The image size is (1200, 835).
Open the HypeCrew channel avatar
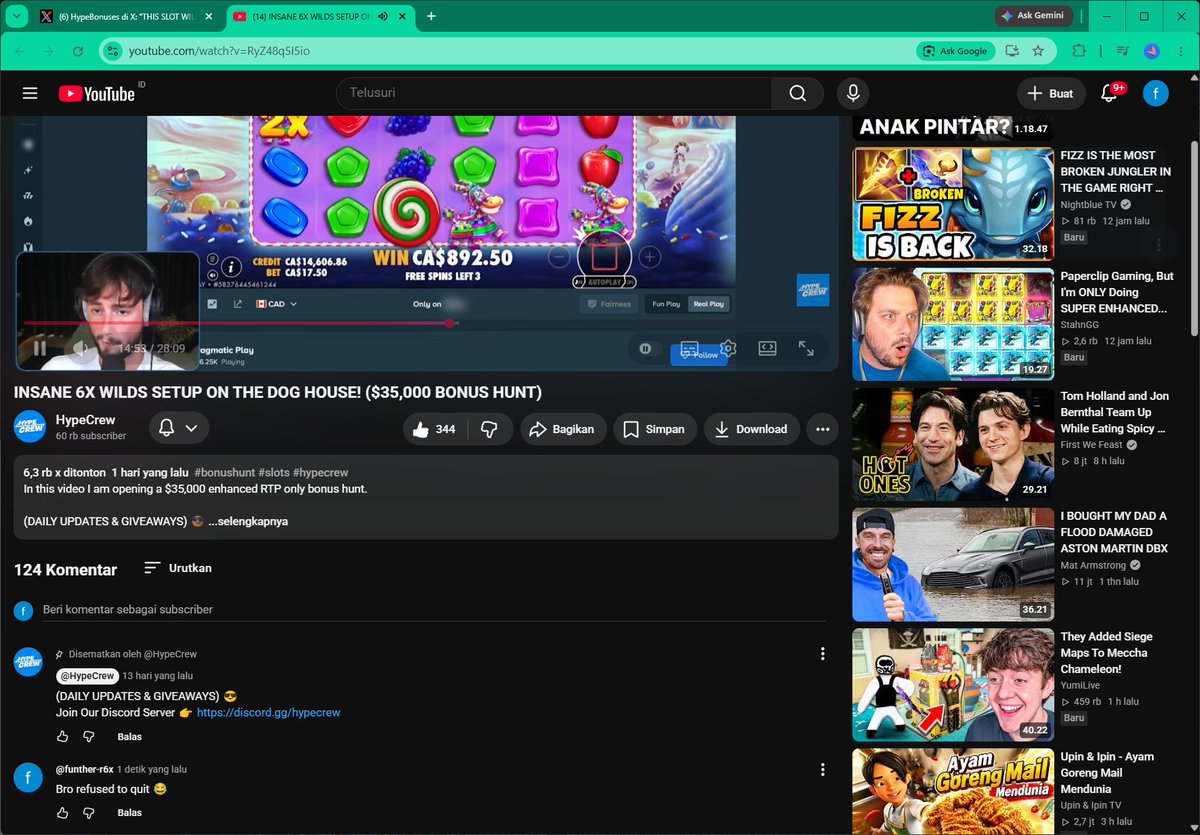coord(30,427)
